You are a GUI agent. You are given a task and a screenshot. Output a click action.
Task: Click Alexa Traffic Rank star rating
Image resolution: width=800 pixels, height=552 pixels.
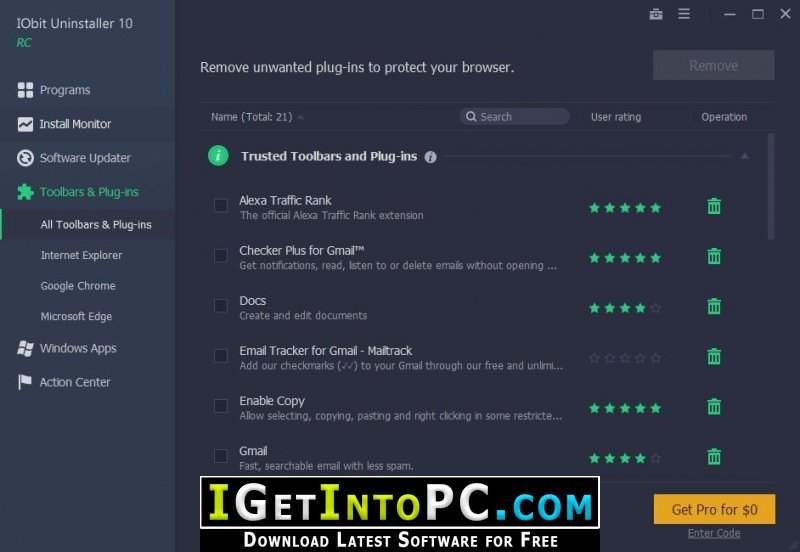[x=625, y=208]
